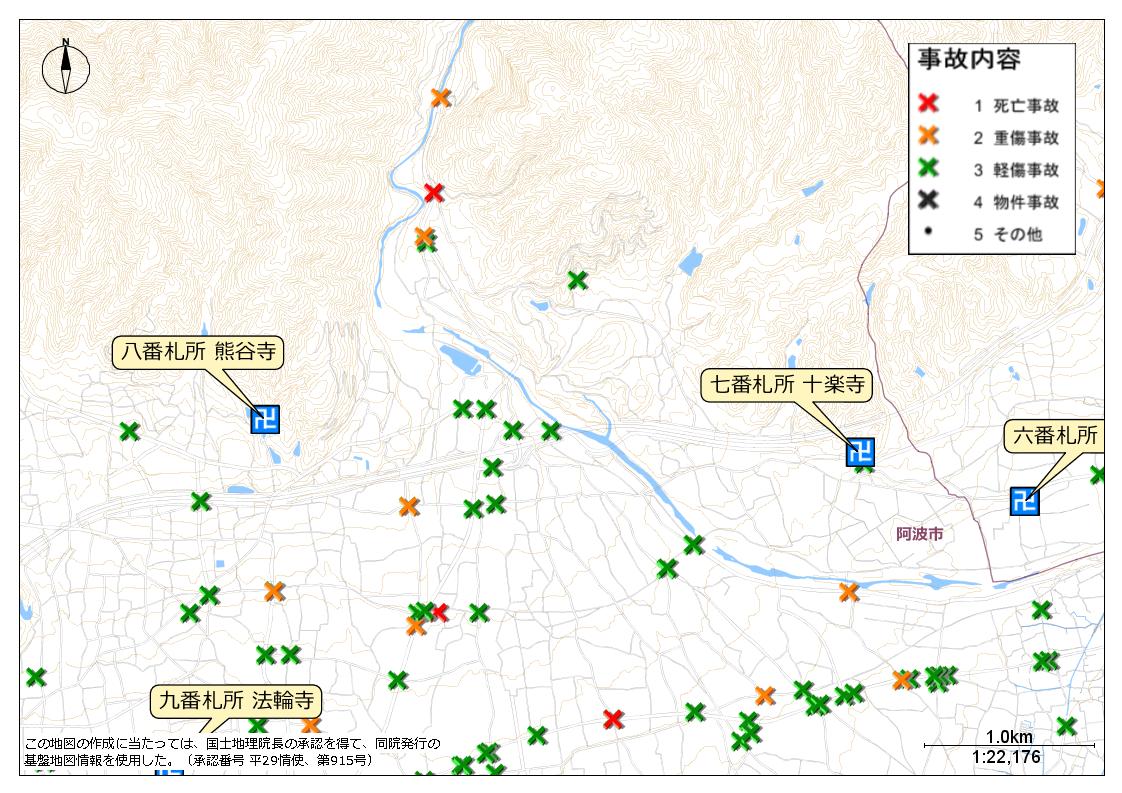
Task: Open the 九番札所 法輪寺 callout label
Action: 236,700
